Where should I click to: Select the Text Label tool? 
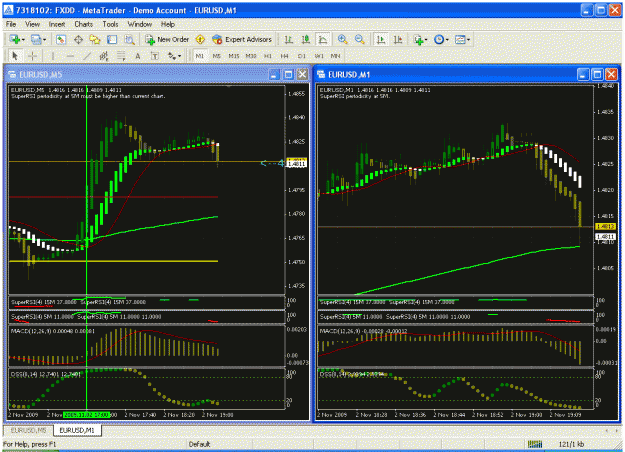pos(155,56)
